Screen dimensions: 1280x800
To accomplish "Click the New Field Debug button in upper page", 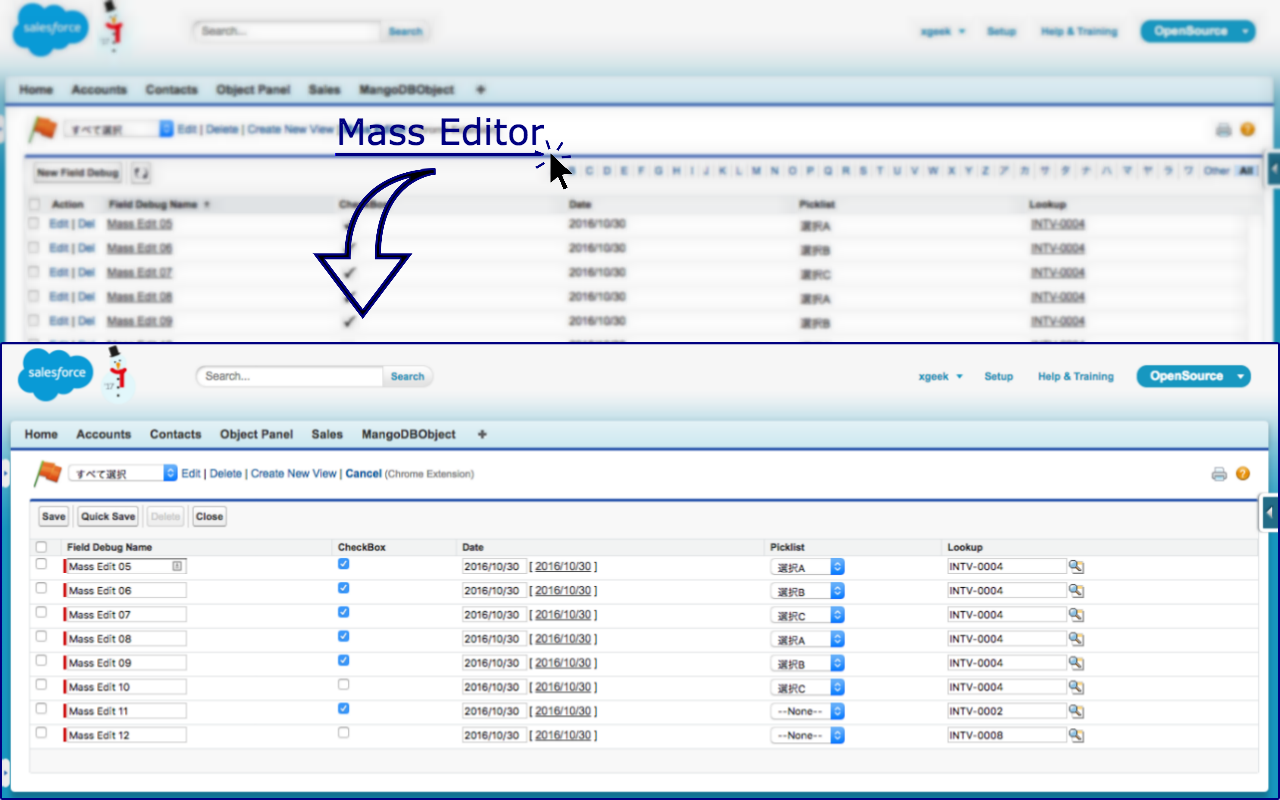I will click(78, 173).
